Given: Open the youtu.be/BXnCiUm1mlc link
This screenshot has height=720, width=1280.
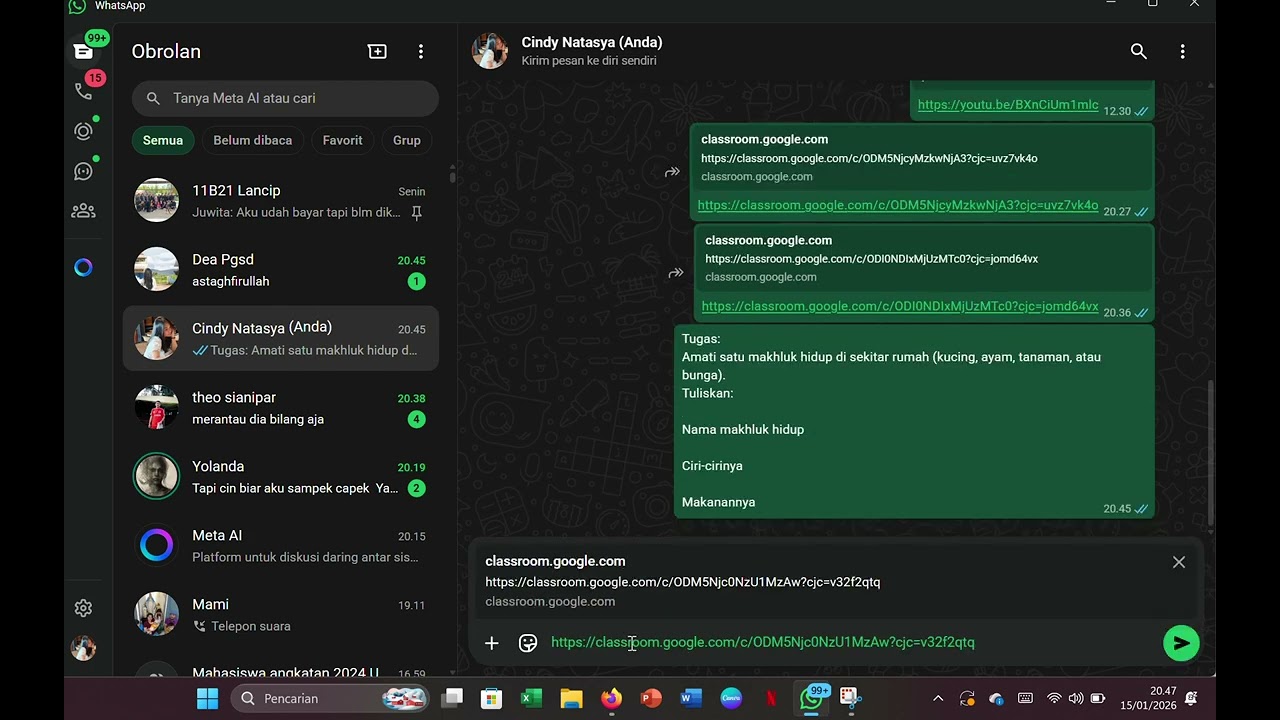Looking at the screenshot, I should (x=1008, y=105).
